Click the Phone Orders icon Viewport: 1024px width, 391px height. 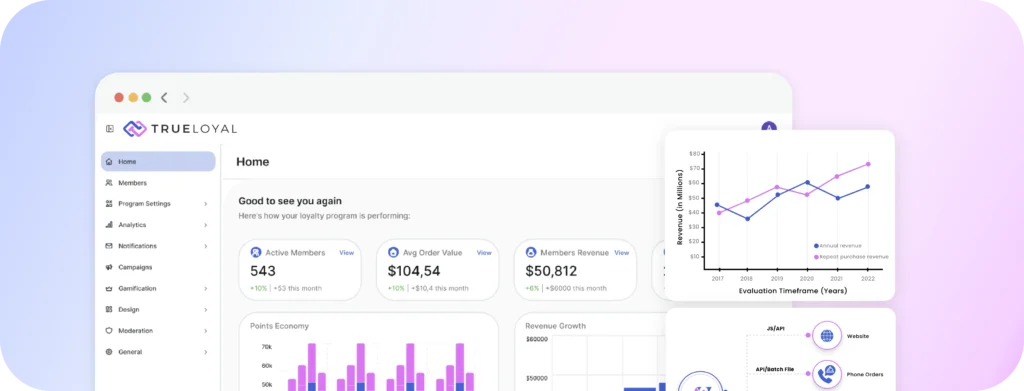827,375
